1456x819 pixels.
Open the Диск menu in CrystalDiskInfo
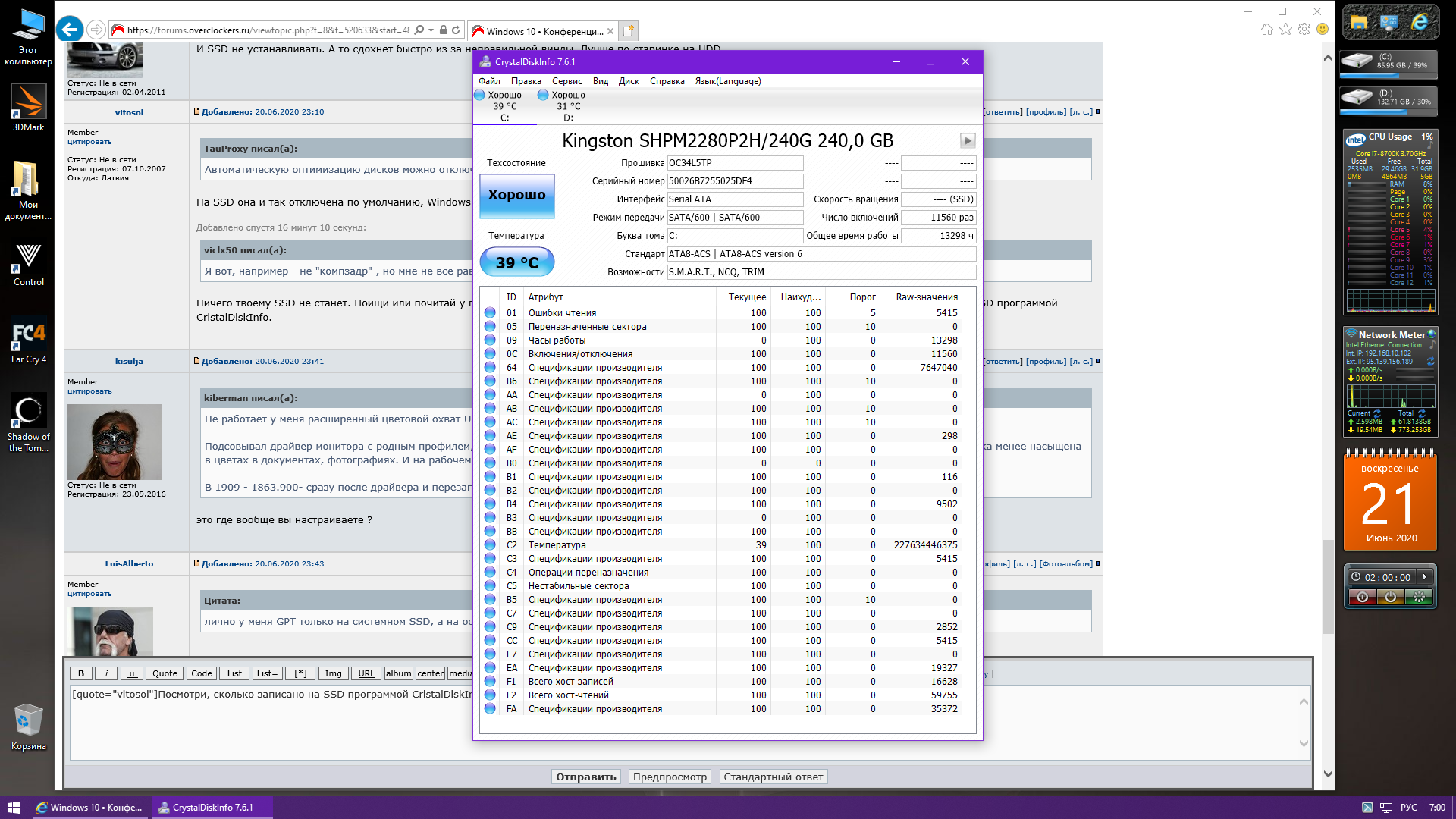(628, 81)
